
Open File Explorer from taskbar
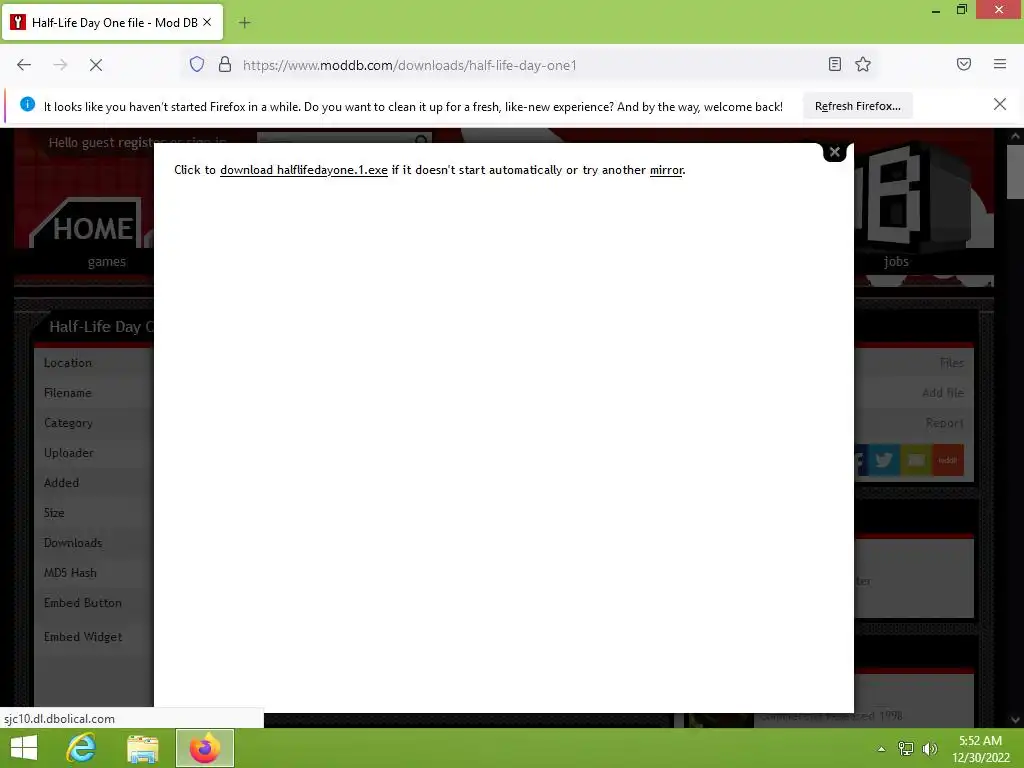(x=142, y=748)
